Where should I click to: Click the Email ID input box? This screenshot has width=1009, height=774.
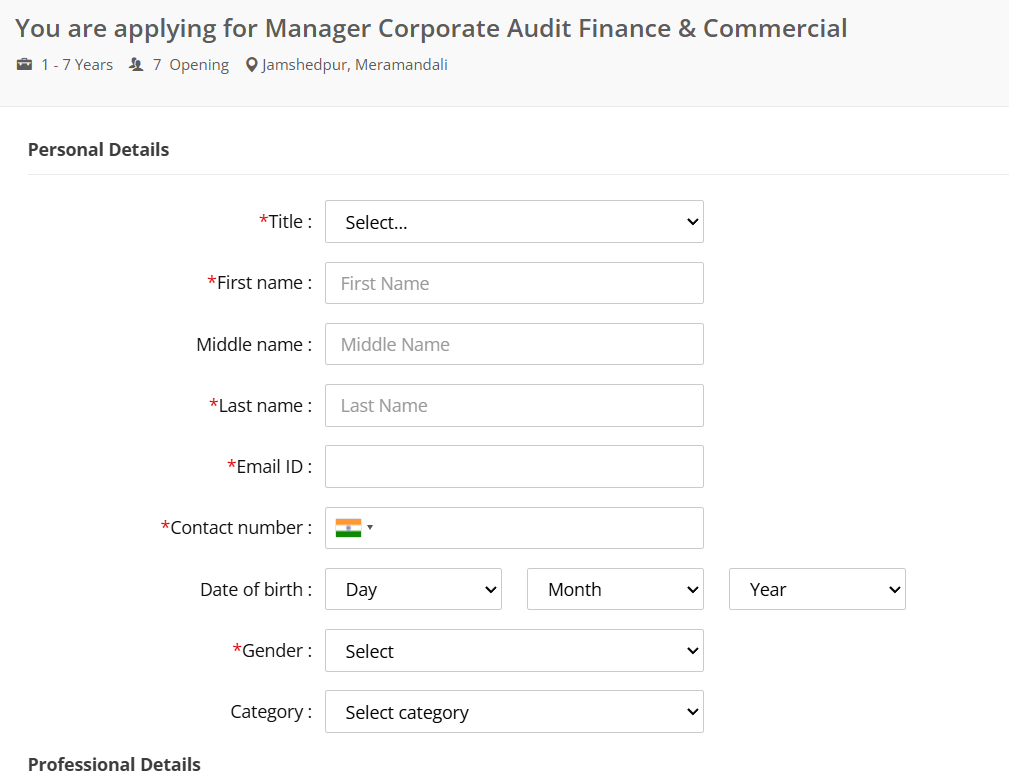[x=514, y=467]
